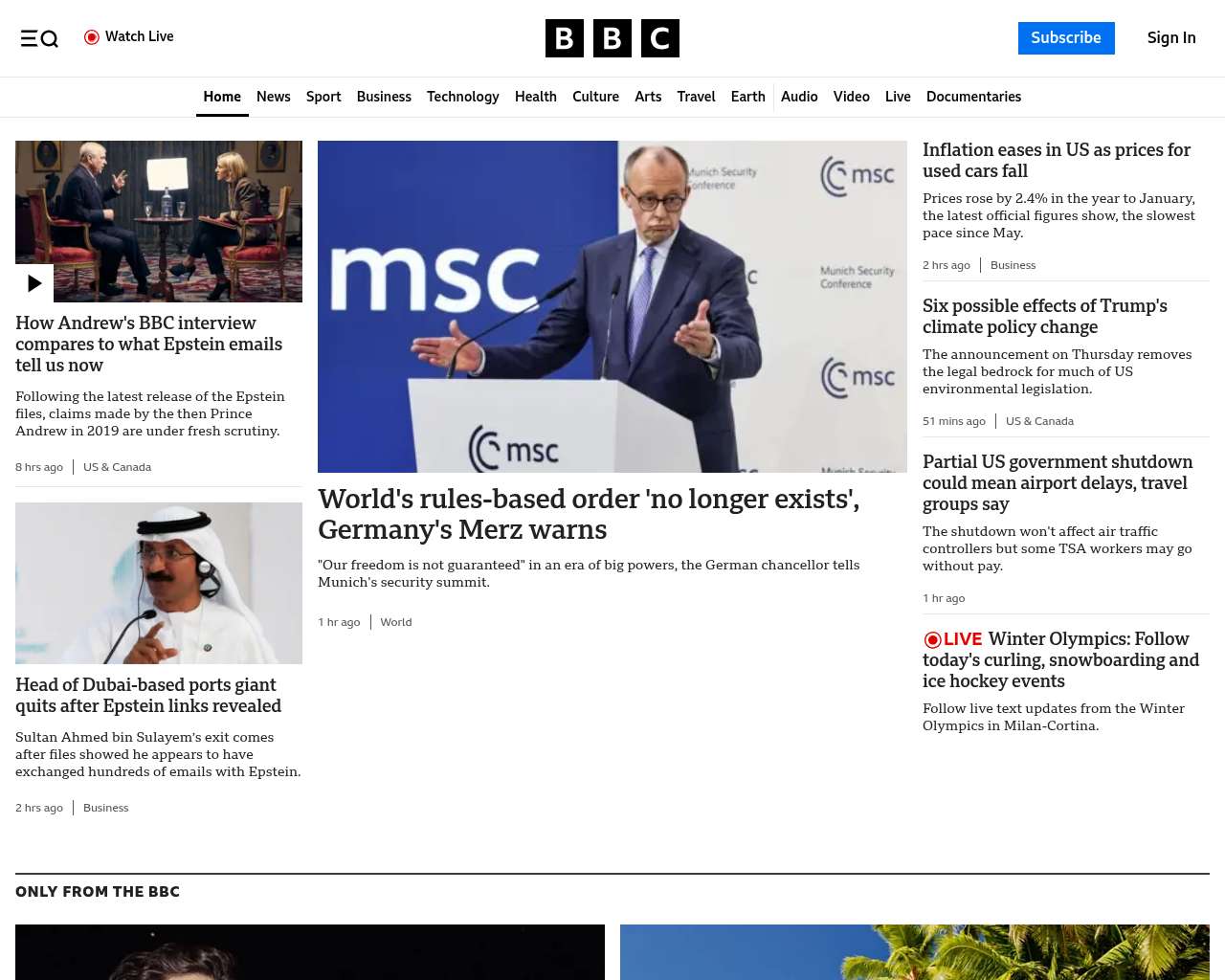Viewport: 1225px width, 980px height.
Task: Click the red LIVE indicator icon
Action: (952, 639)
